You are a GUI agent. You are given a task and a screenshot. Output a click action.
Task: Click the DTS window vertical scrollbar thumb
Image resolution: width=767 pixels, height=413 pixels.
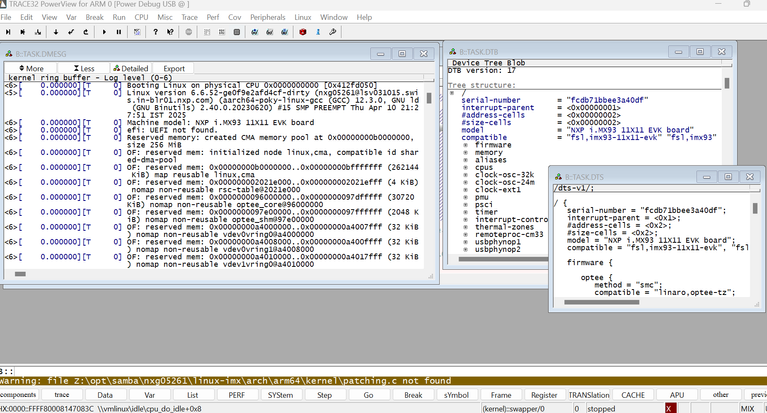[755, 208]
